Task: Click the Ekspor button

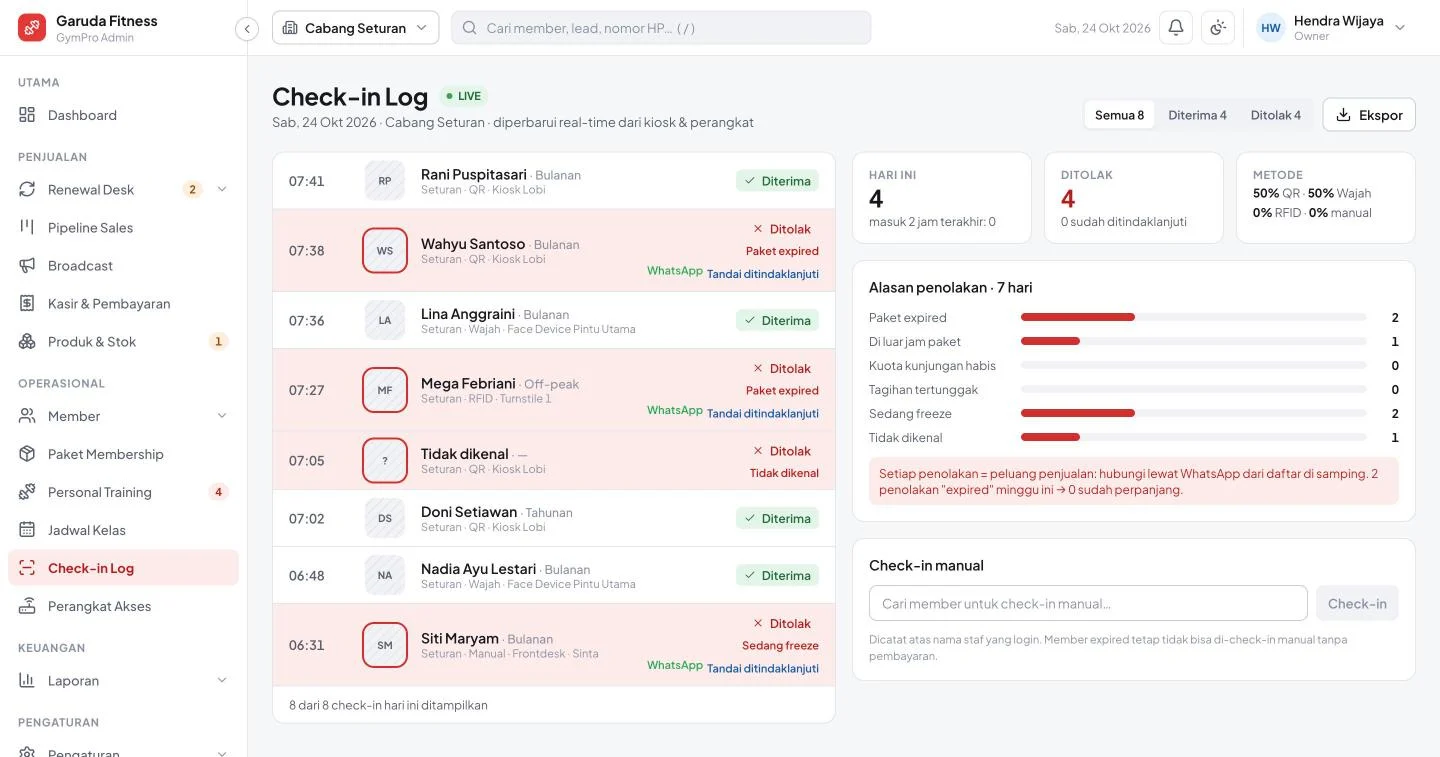Action: [1369, 115]
